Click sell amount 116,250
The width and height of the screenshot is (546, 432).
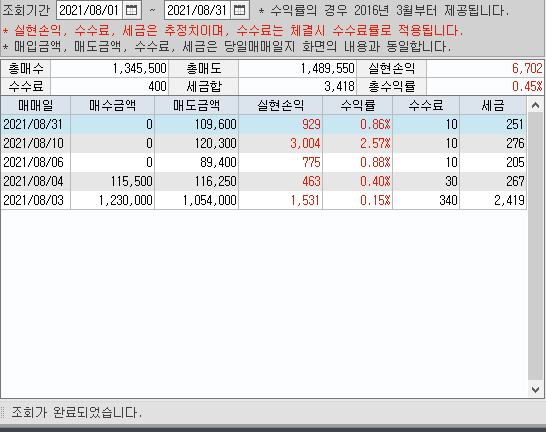pyautogui.click(x=216, y=181)
